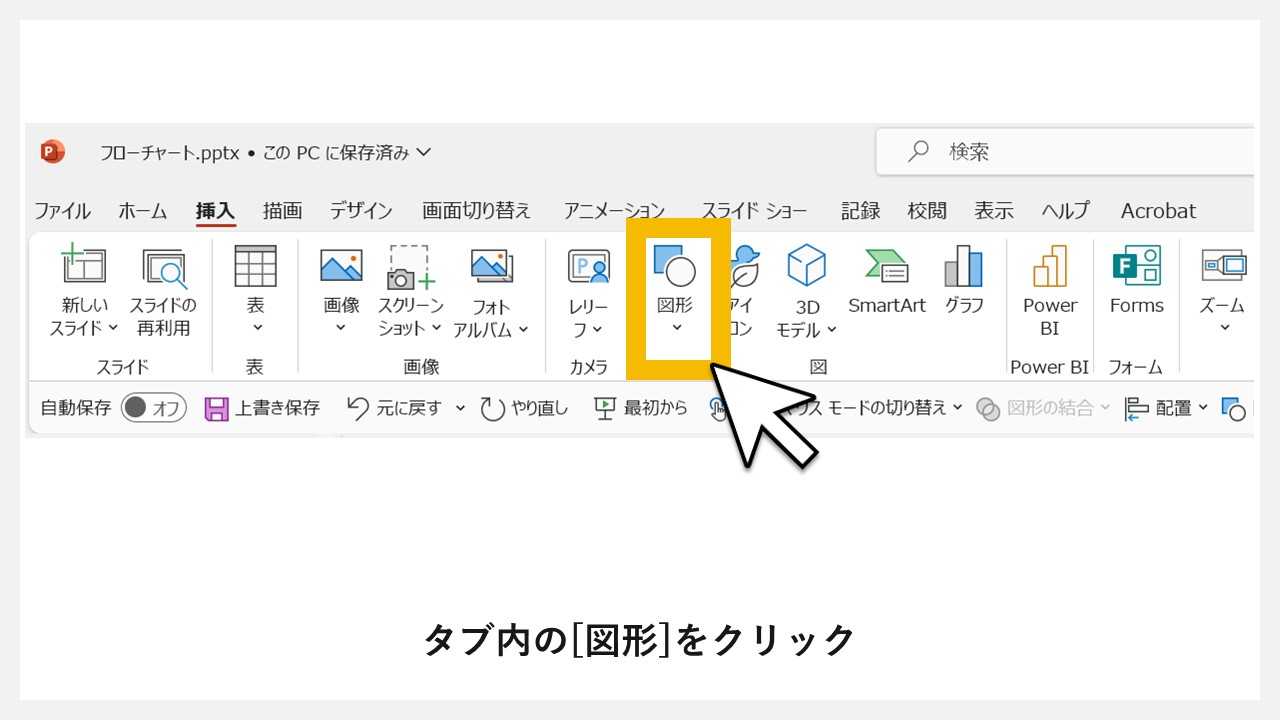Toggle 自動保存 (AutoSave) on
The height and width of the screenshot is (720, 1280).
pos(155,408)
